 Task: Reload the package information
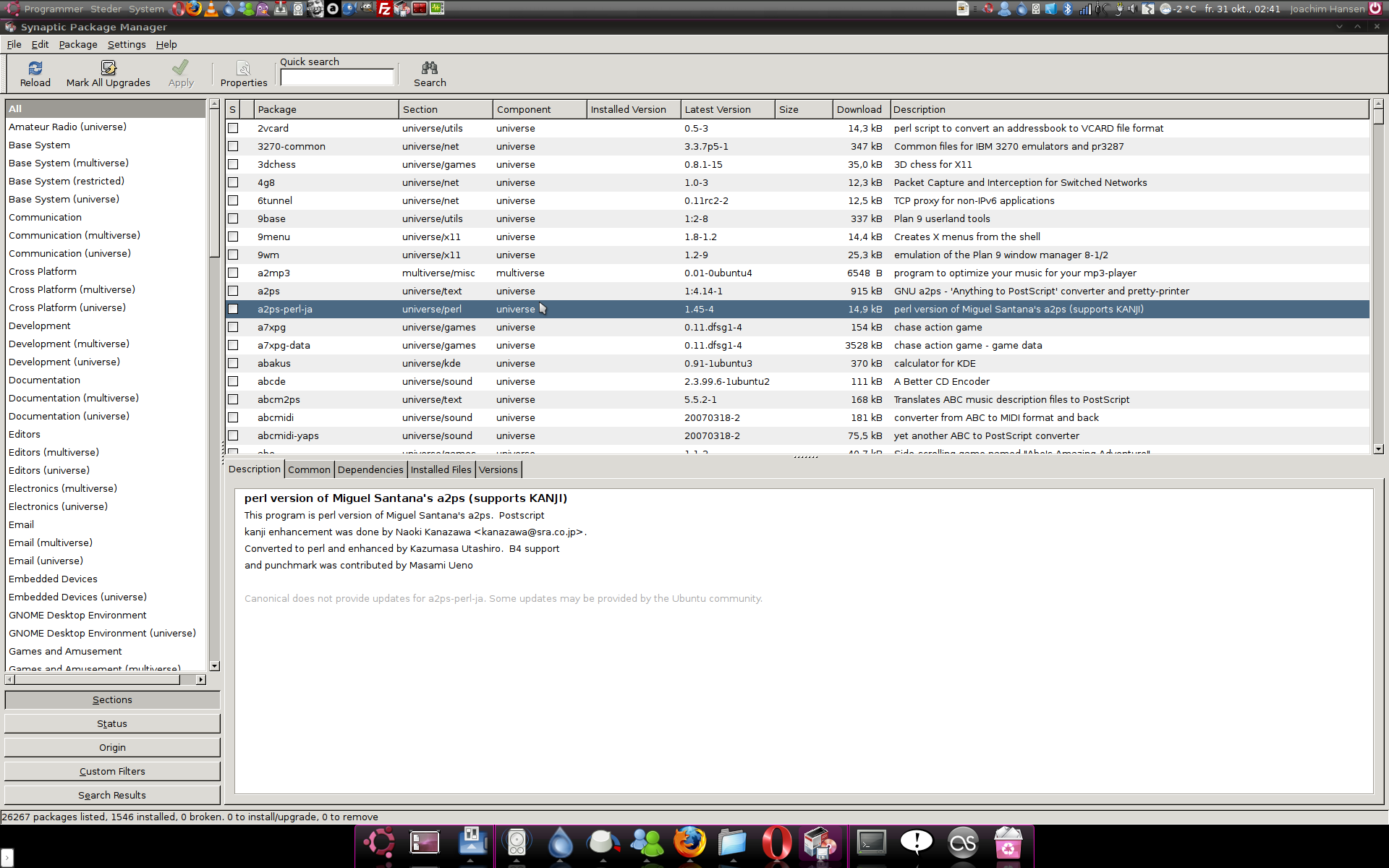(x=35, y=74)
